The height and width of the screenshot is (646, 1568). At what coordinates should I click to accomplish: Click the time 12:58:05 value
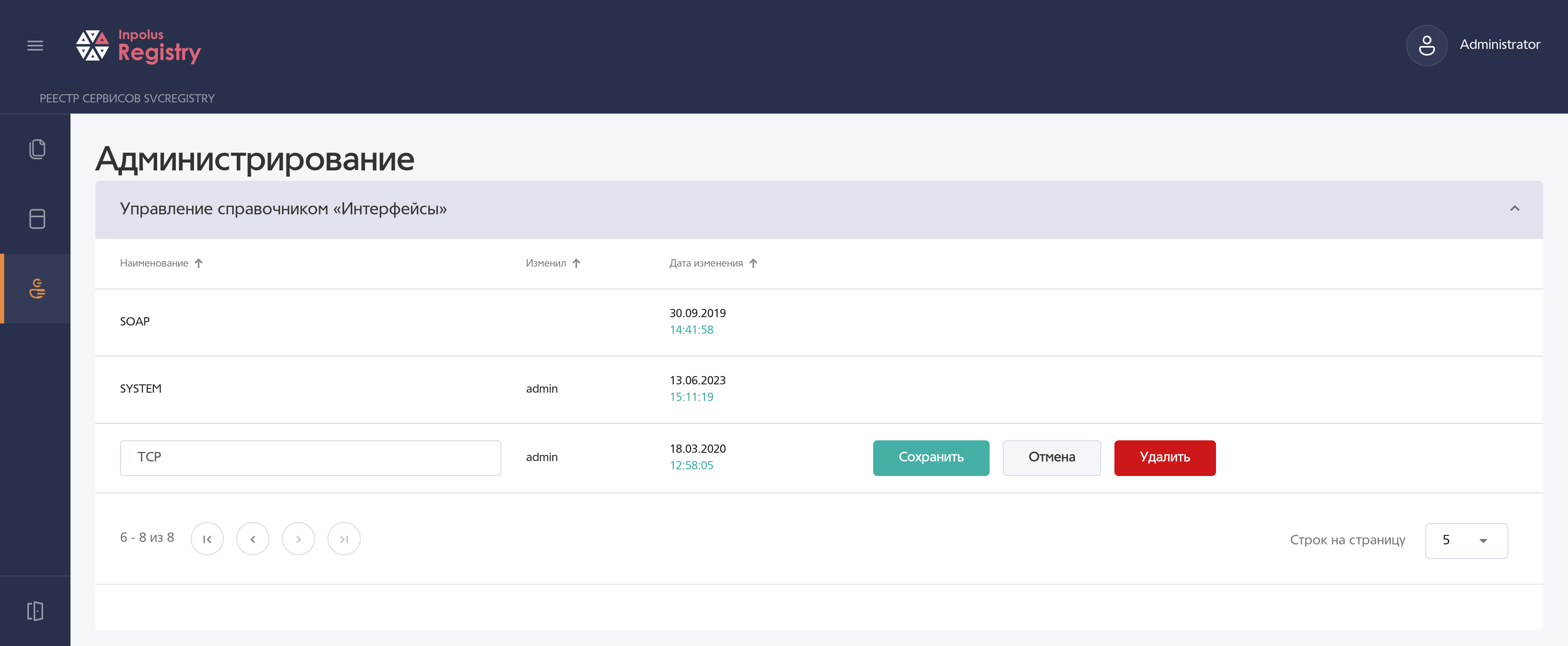[x=692, y=466]
